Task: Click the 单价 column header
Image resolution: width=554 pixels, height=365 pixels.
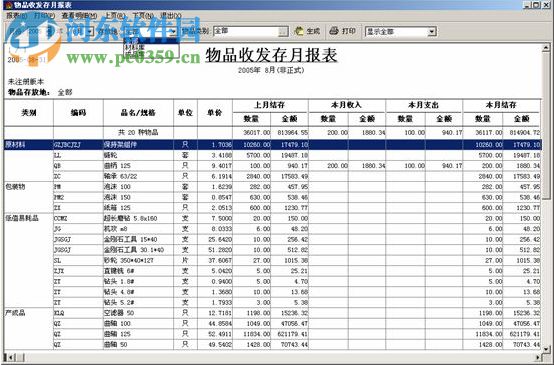Action: pyautogui.click(x=214, y=113)
